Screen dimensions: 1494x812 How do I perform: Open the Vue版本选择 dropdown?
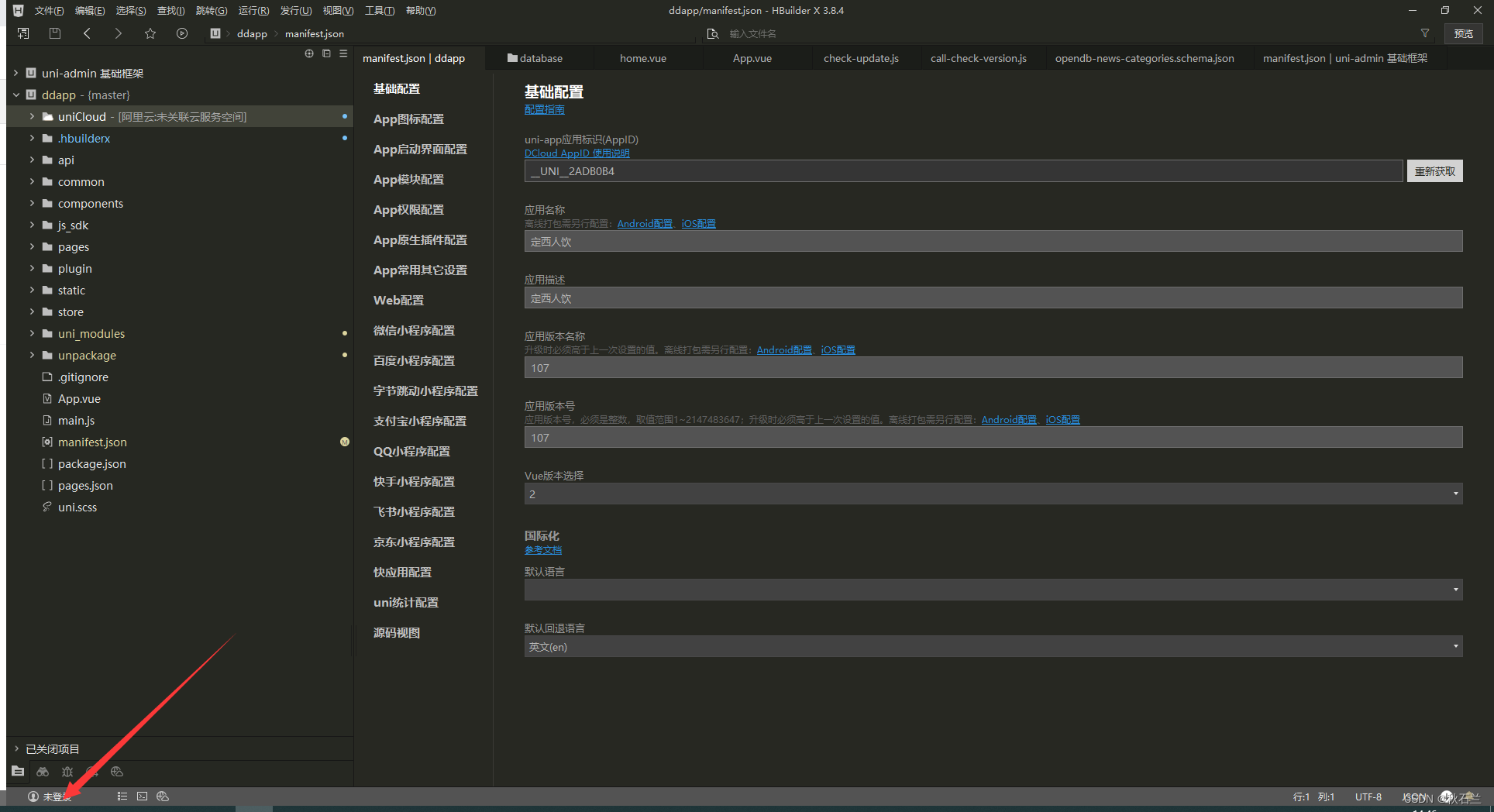993,494
